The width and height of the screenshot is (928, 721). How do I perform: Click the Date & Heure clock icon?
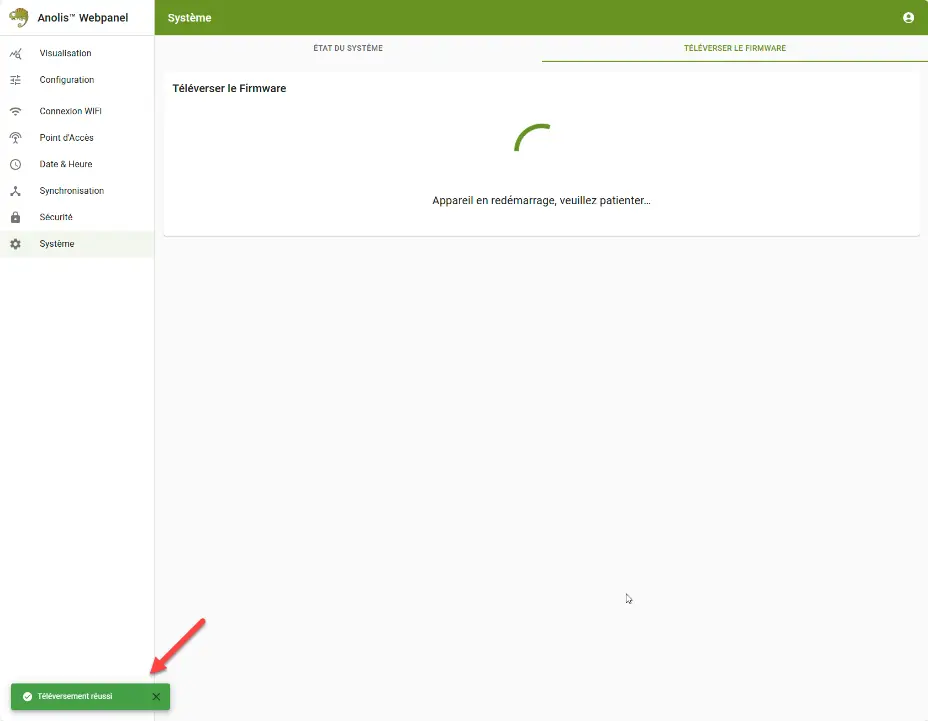point(15,165)
